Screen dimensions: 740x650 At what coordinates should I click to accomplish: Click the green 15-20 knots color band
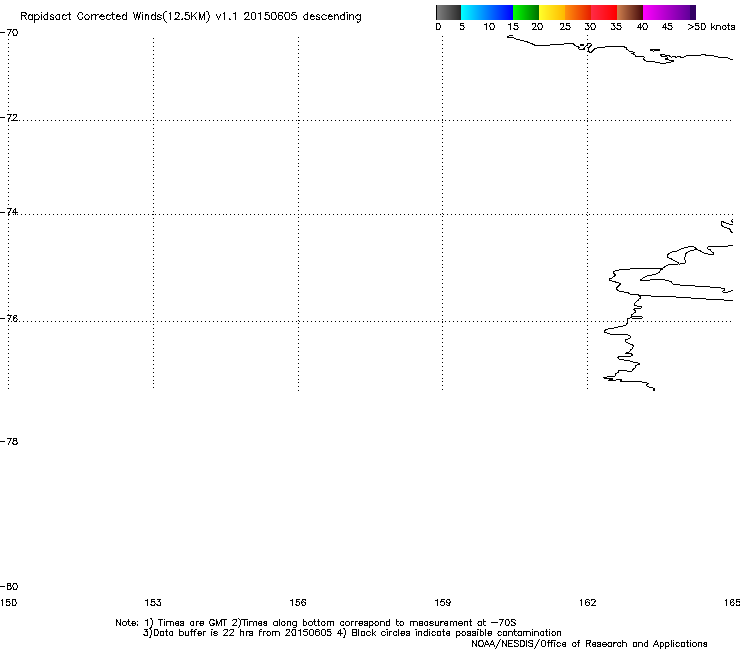[526, 12]
